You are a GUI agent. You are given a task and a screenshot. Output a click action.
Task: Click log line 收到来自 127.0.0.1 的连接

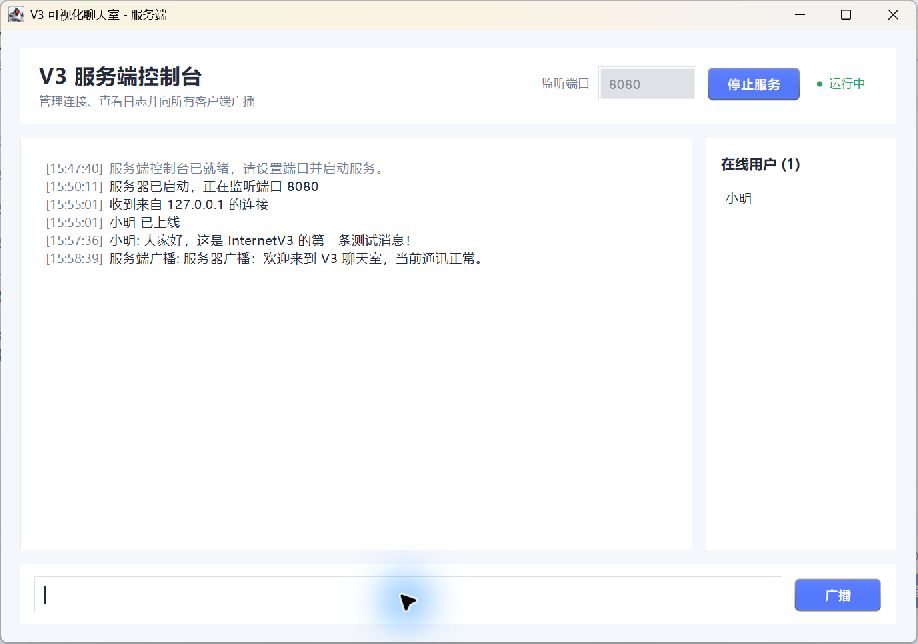pos(157,204)
